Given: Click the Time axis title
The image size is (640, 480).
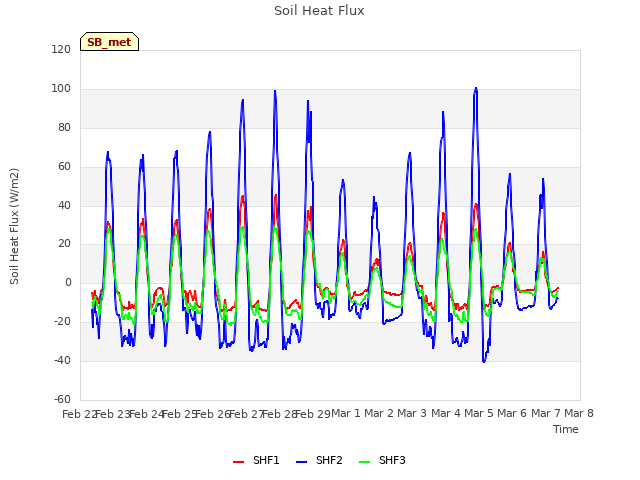Looking at the screenshot, I should tap(565, 429).
